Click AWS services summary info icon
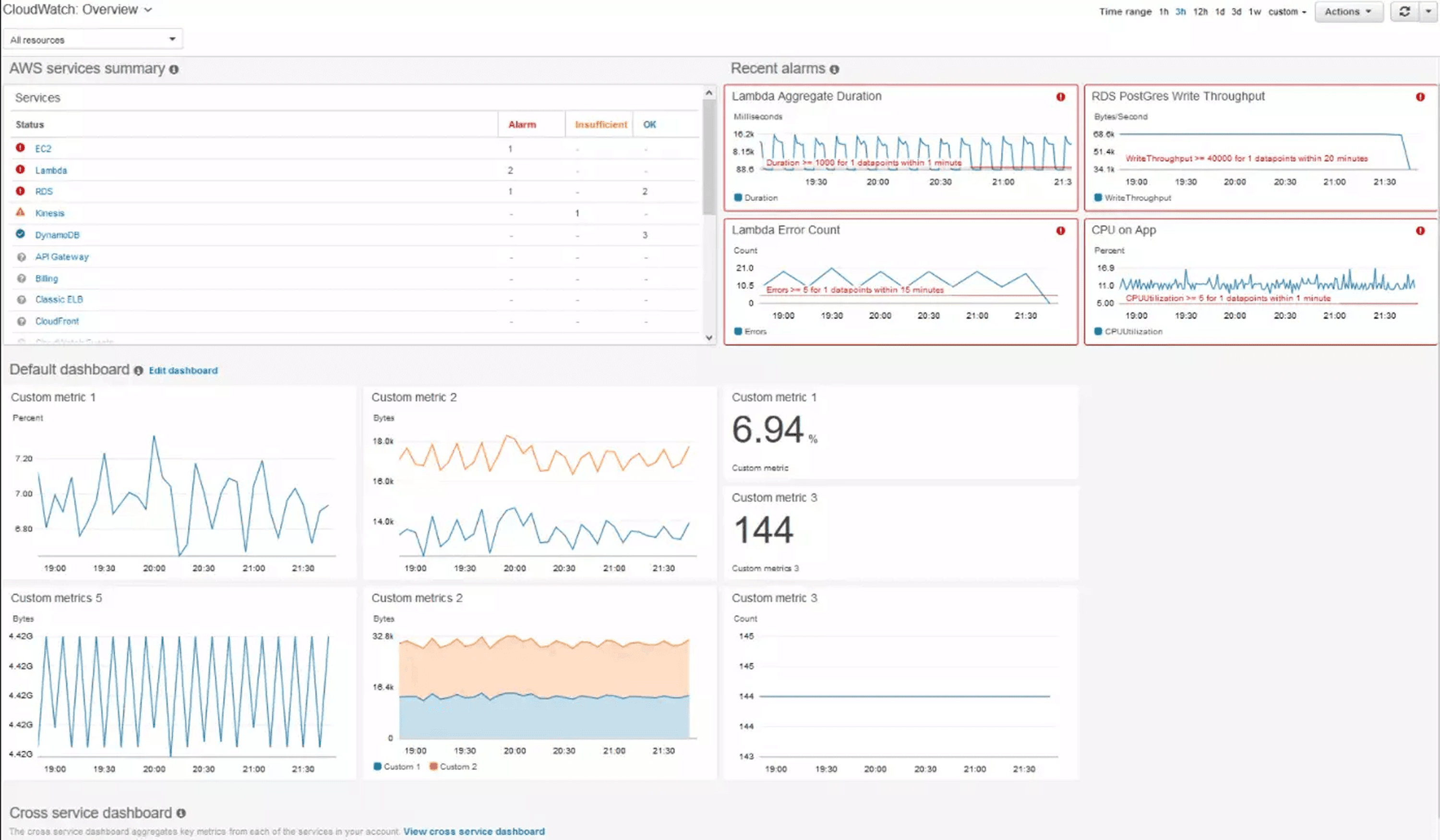1440x840 pixels. tap(174, 70)
